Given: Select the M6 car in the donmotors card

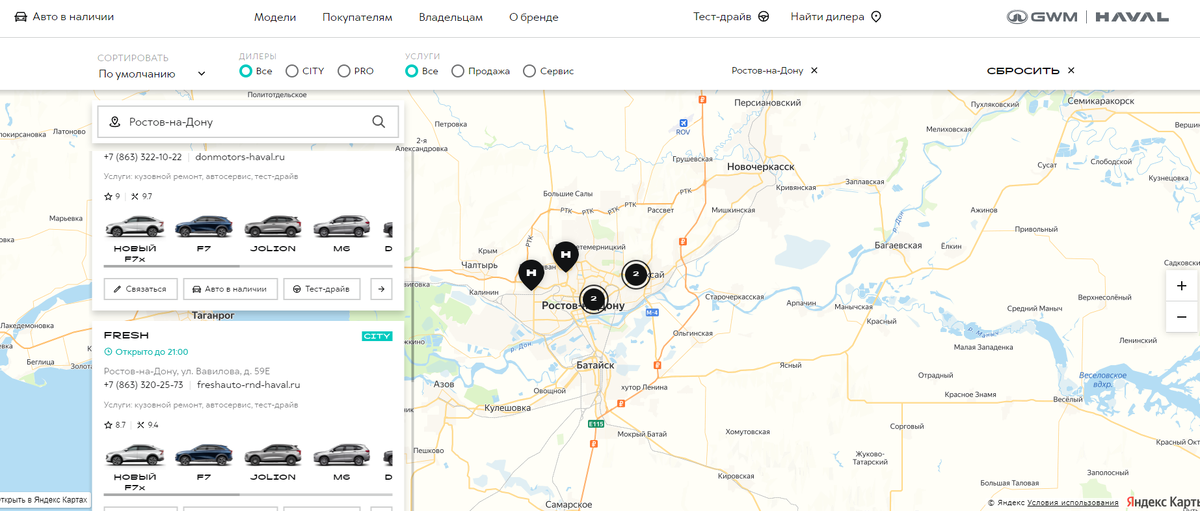Looking at the screenshot, I should point(342,232).
